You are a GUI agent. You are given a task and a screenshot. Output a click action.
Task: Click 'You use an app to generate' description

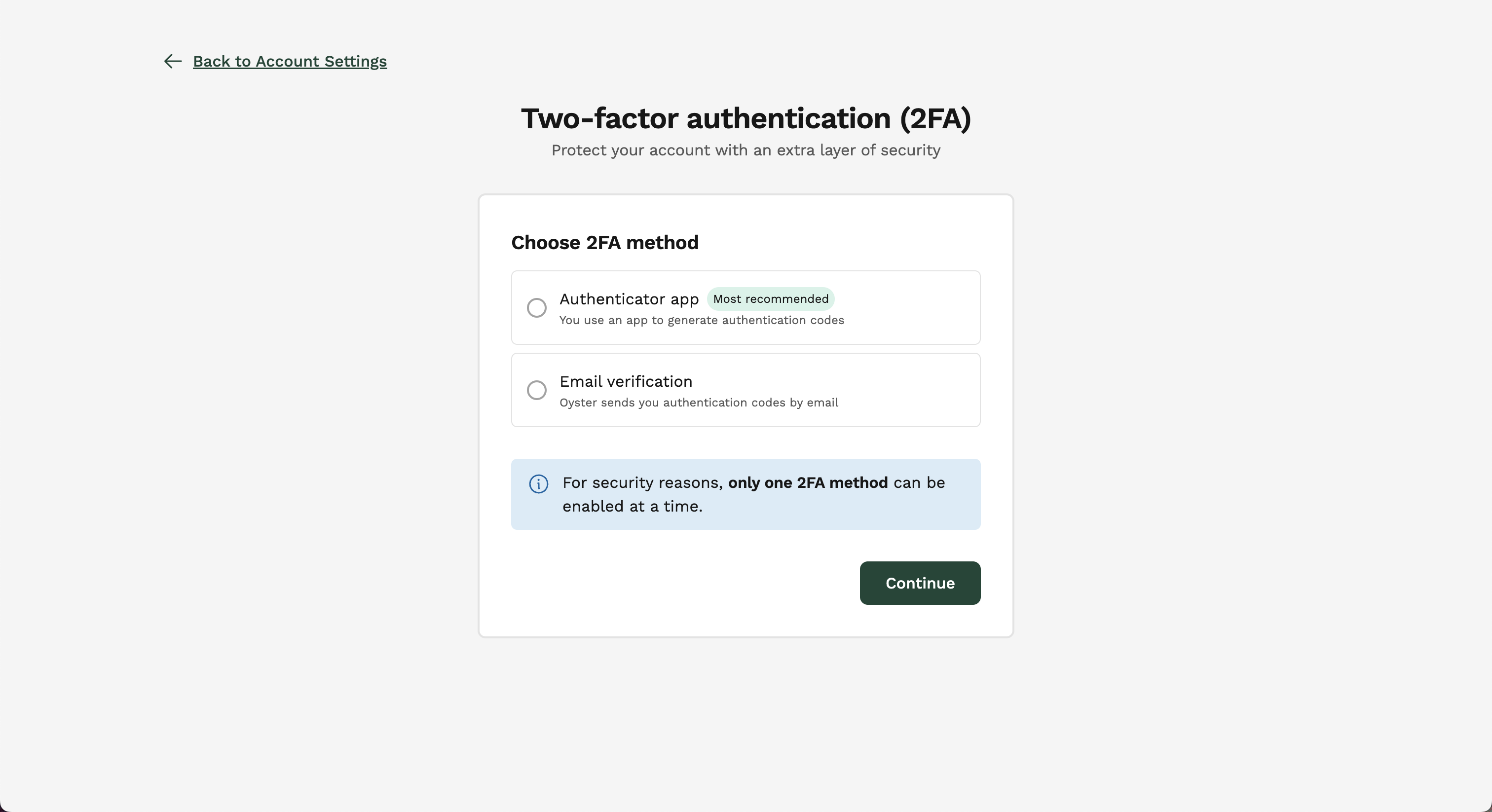coord(702,320)
